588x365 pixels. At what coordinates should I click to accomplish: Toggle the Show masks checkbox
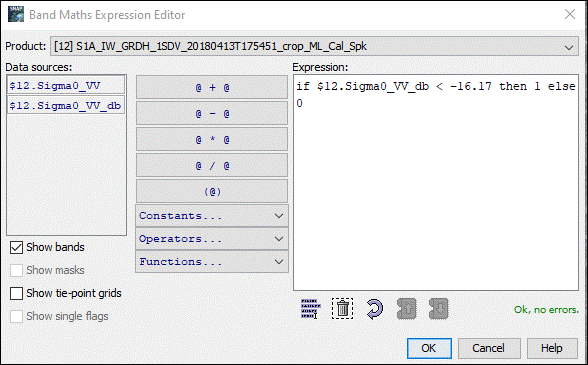tap(16, 270)
